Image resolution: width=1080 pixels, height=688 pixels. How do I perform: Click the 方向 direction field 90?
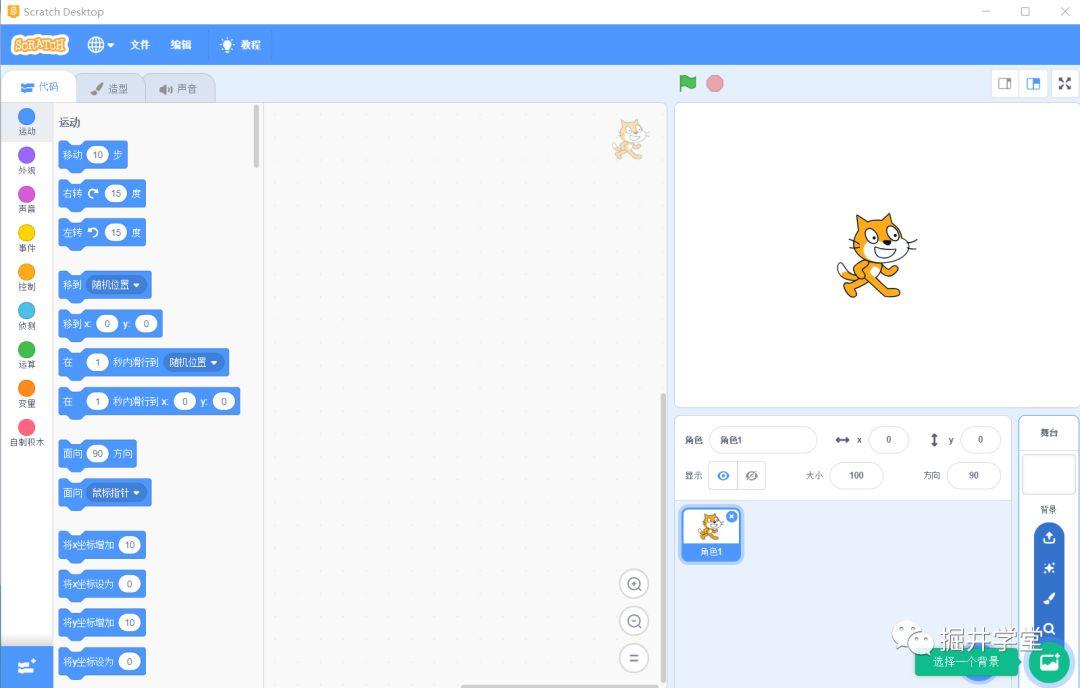tap(973, 475)
